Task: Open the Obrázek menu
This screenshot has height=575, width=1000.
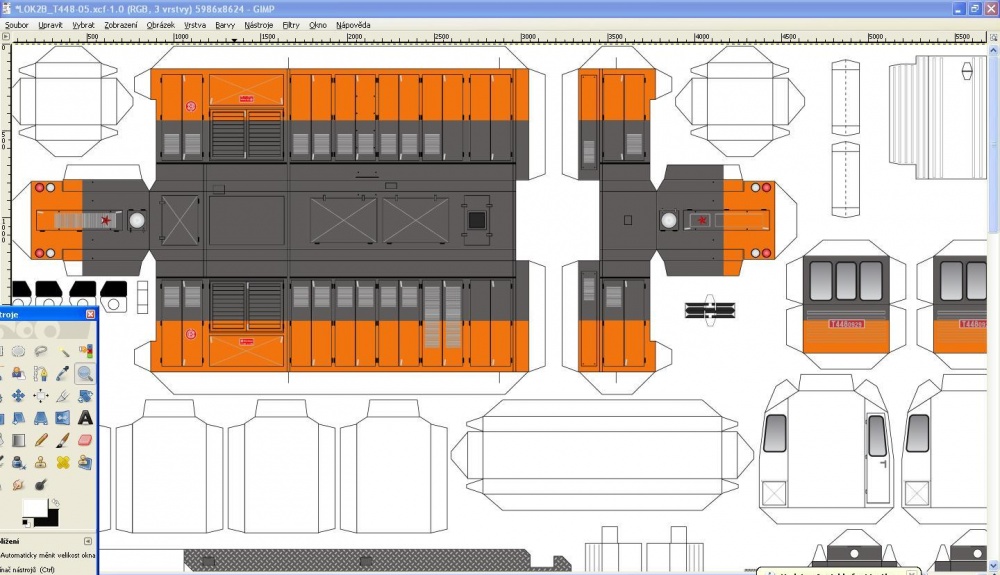Action: tap(160, 25)
